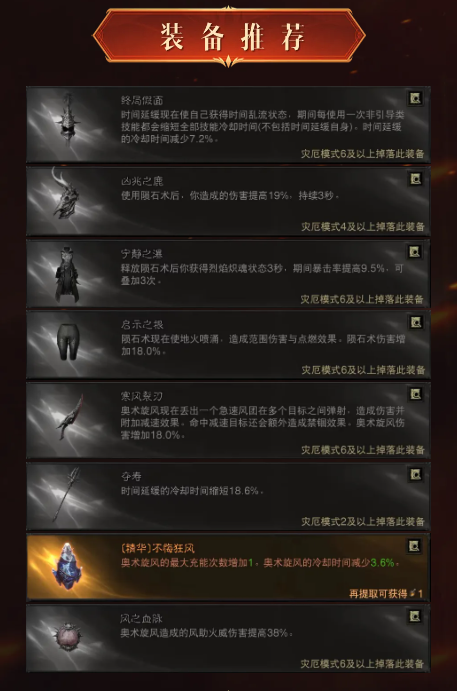
Task: Select the 启示之痕 pants thumbnail
Action: point(67,342)
